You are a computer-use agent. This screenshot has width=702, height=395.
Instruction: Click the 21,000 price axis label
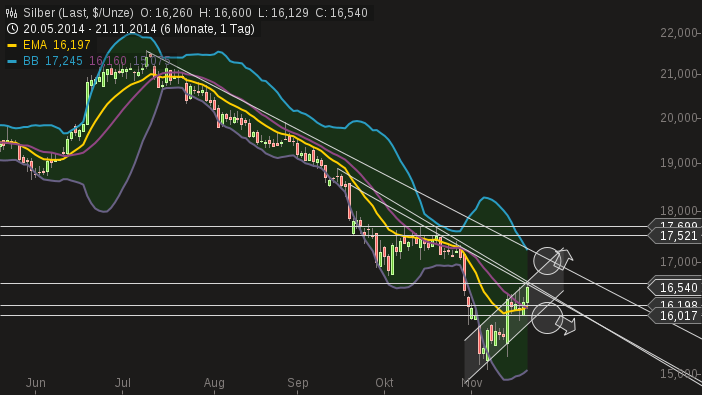(x=679, y=74)
